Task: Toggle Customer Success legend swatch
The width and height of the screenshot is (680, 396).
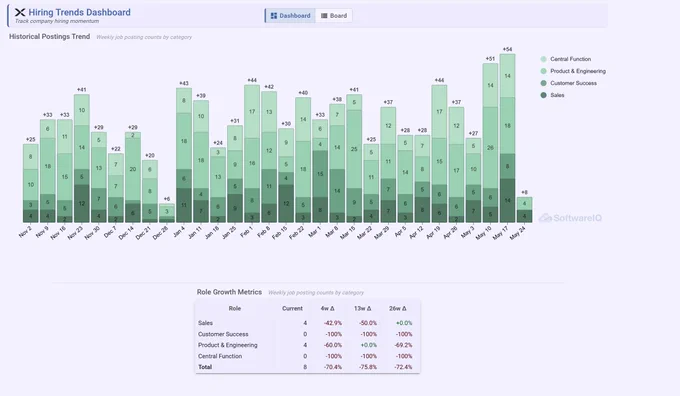Action: pyautogui.click(x=543, y=83)
